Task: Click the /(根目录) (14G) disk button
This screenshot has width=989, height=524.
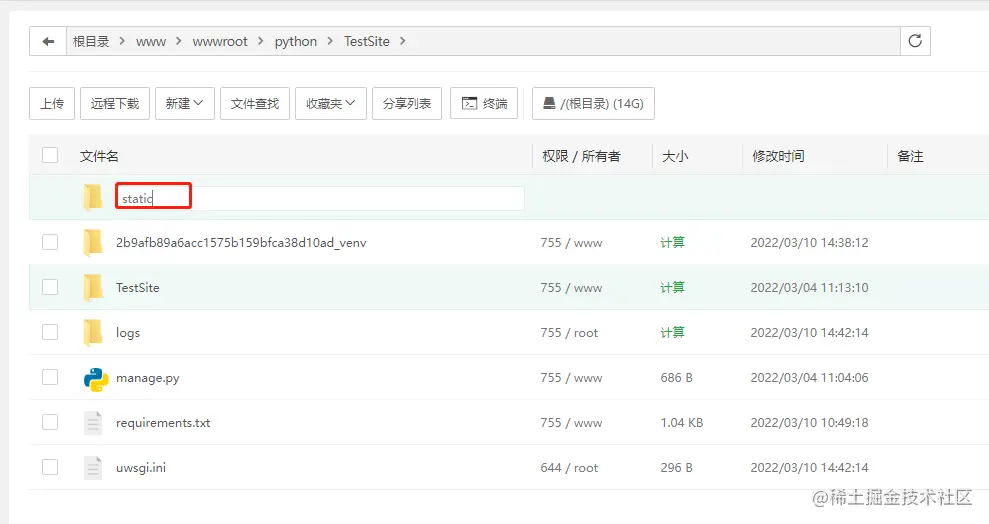Action: click(x=594, y=103)
